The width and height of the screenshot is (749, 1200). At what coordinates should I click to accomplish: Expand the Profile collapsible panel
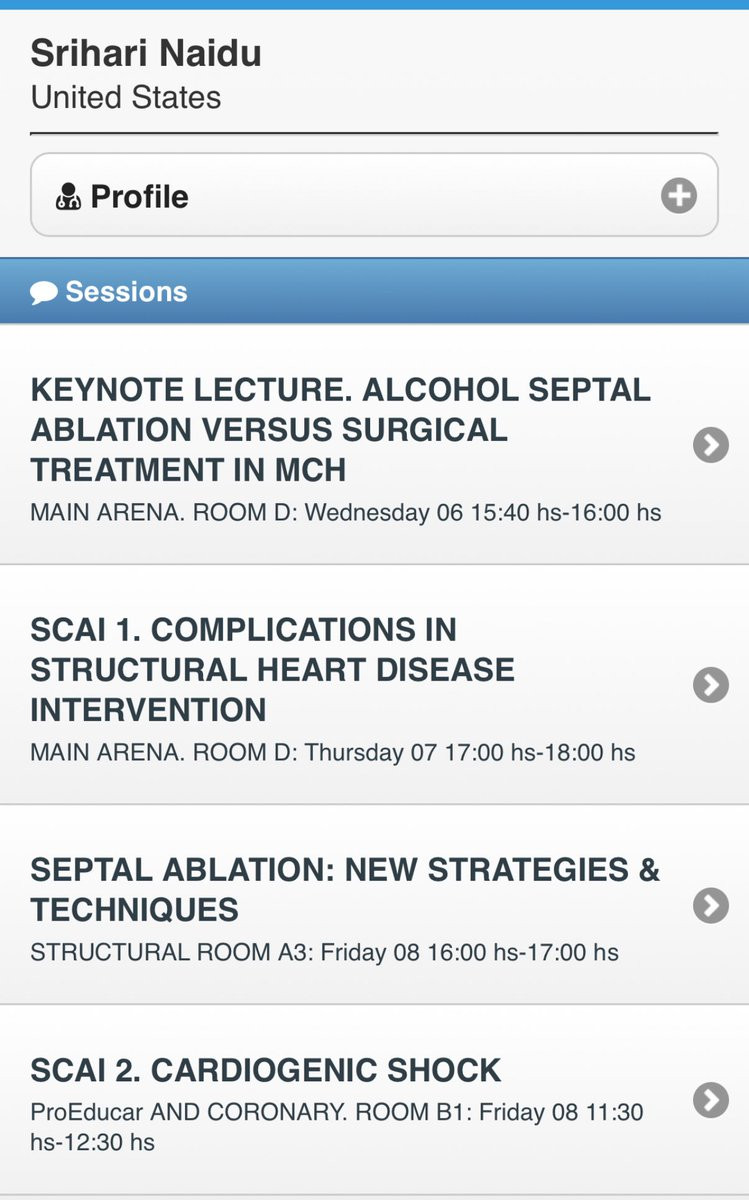[x=374, y=195]
